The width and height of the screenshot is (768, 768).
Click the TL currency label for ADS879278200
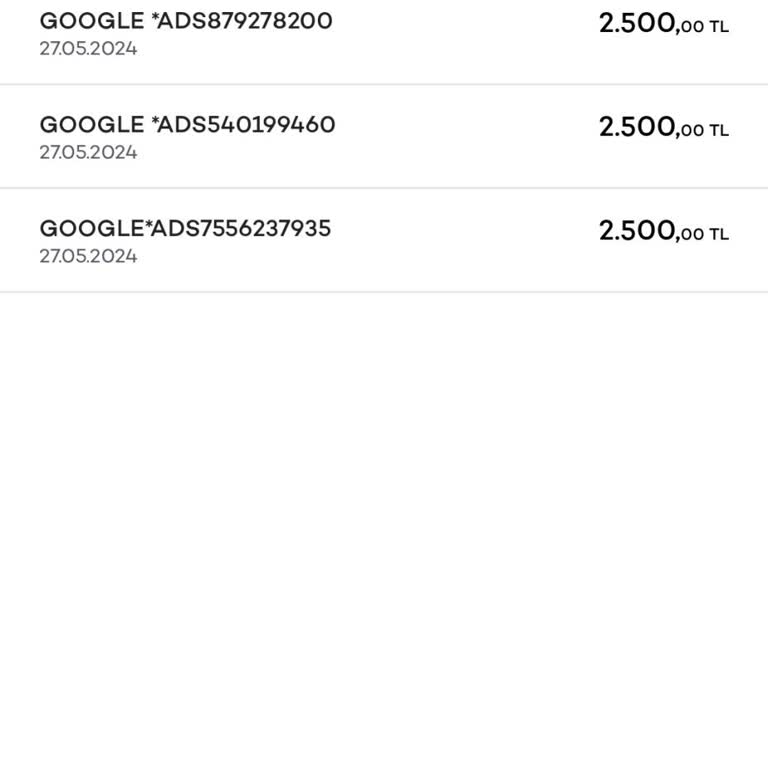pos(719,28)
